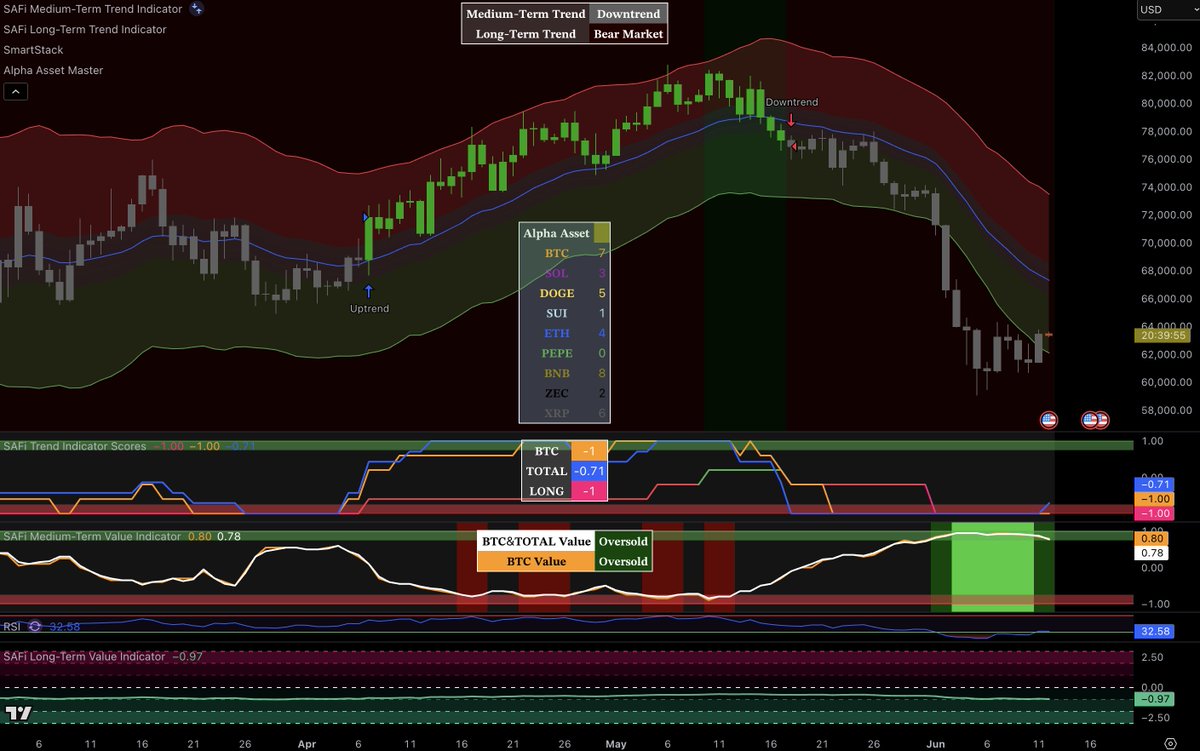Click the SUI row in the Alpha Asset table
The image size is (1200, 751).
pos(564,313)
